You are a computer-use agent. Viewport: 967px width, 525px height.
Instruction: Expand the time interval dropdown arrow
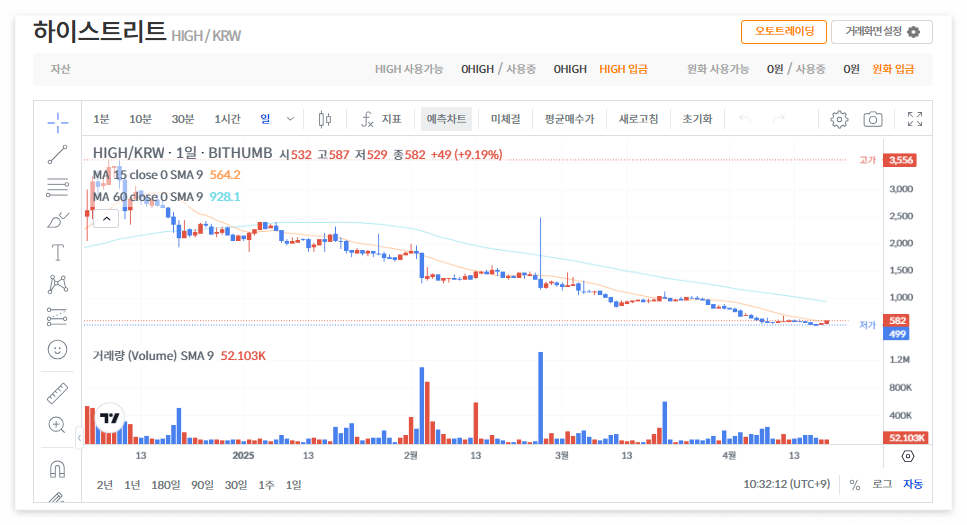click(290, 119)
